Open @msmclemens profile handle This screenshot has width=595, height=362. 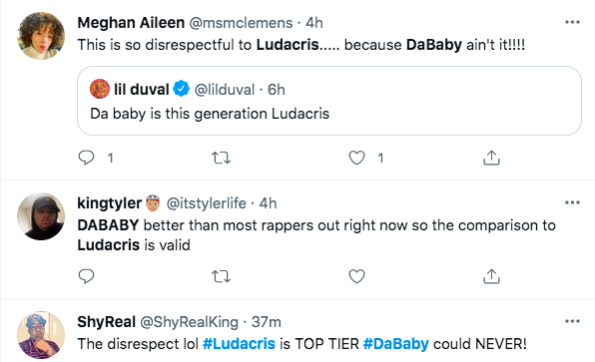click(241, 23)
